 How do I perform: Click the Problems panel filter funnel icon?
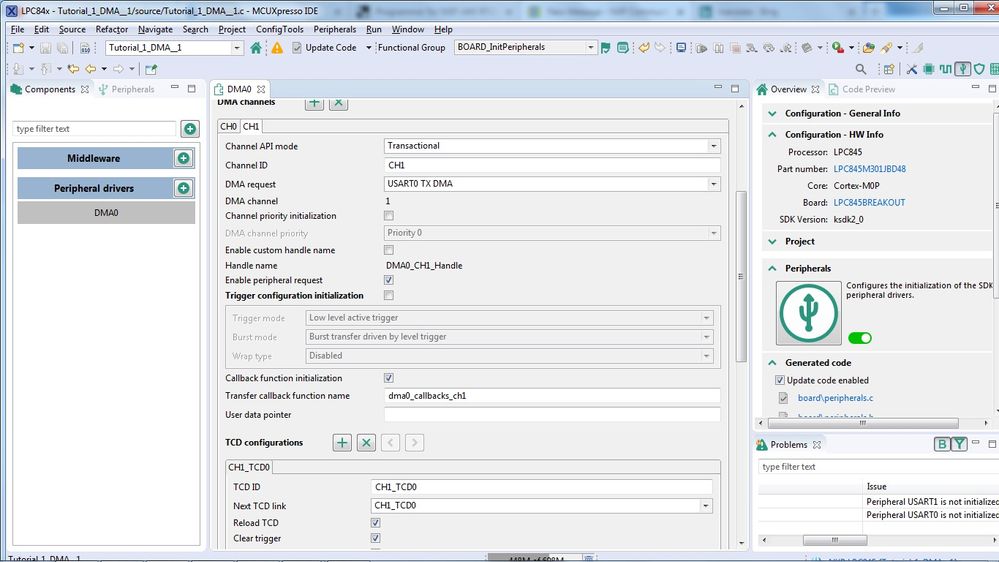(959, 444)
